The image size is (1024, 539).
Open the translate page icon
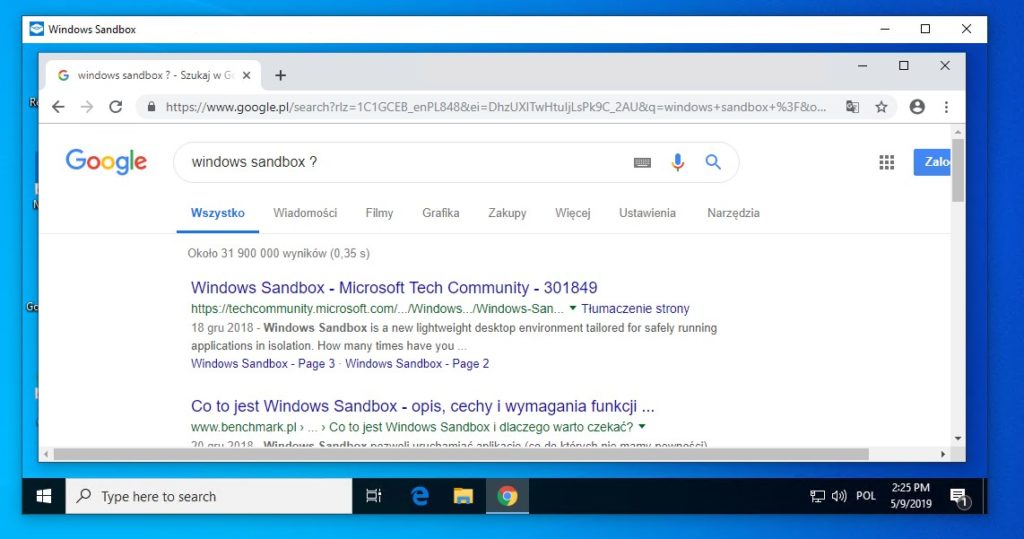[x=852, y=106]
